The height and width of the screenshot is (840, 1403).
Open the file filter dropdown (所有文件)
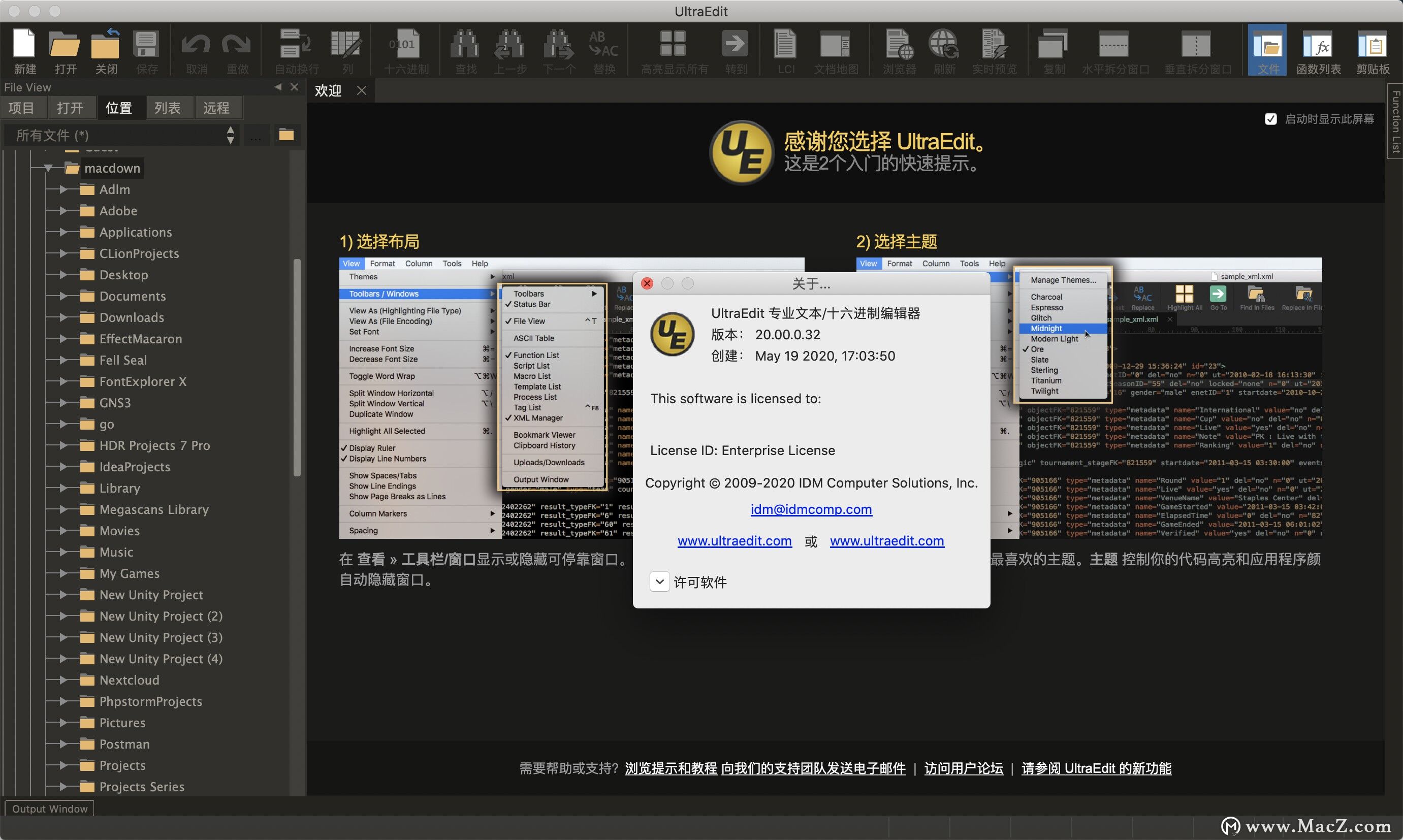coord(121,135)
